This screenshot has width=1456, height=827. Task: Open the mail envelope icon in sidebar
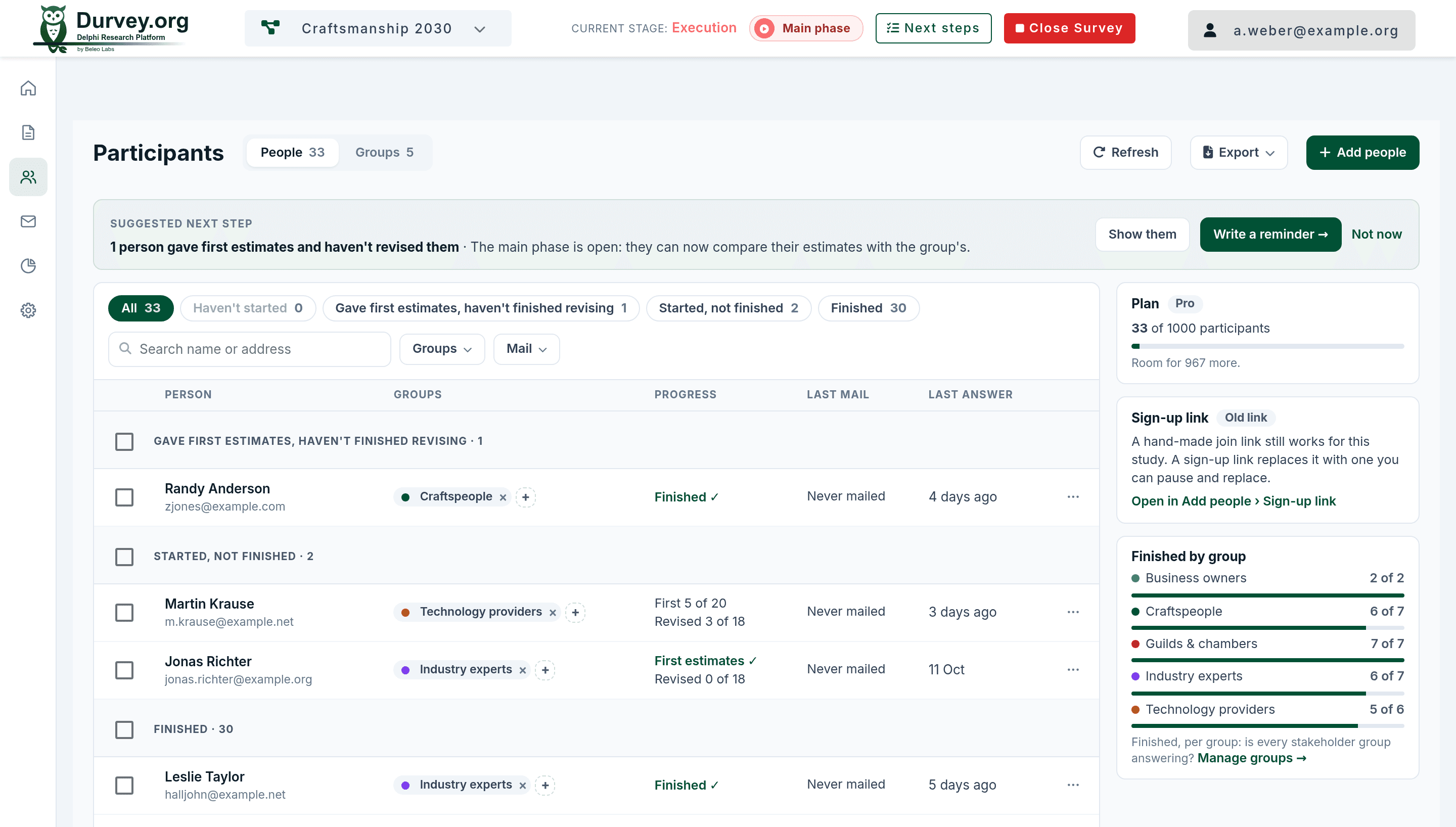click(x=28, y=221)
